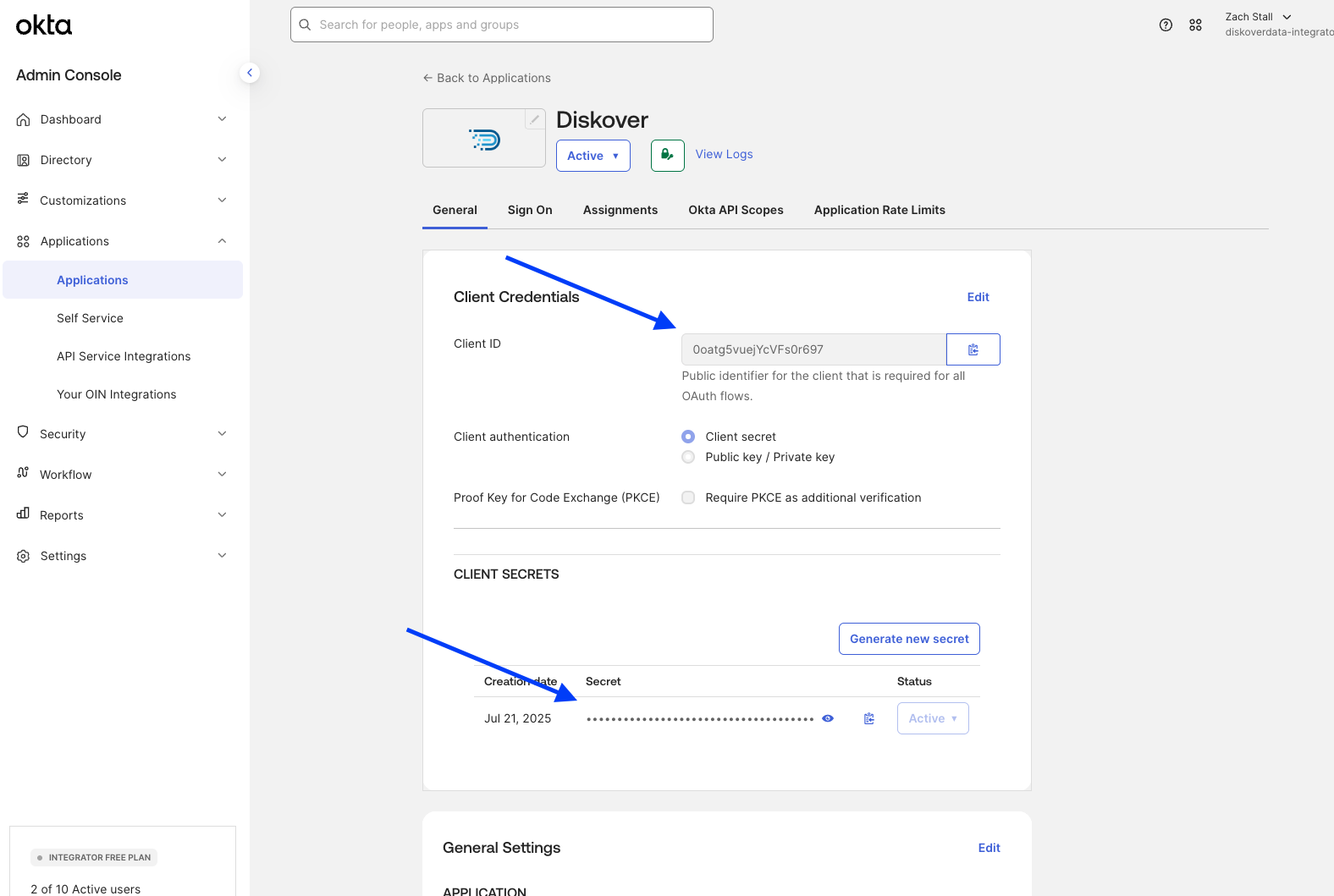The image size is (1334, 896).
Task: Click the Dashboard house icon
Action: point(23,119)
